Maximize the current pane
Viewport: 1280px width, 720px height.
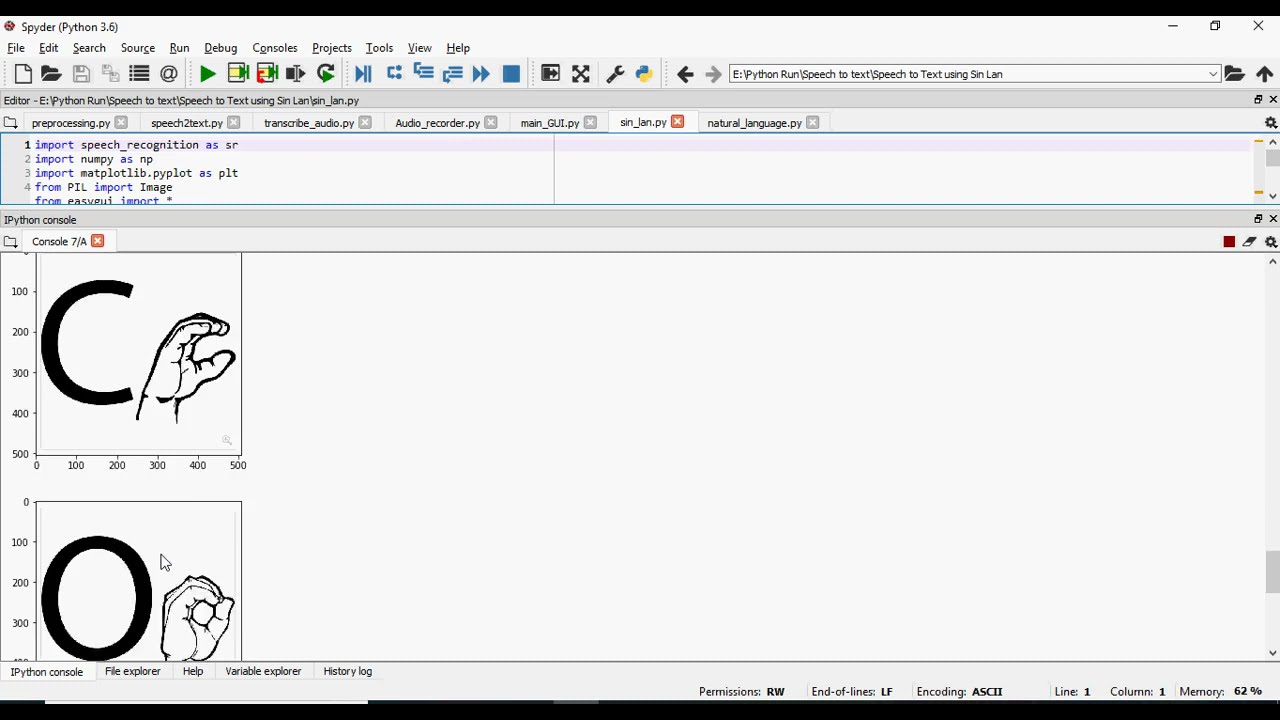click(550, 74)
